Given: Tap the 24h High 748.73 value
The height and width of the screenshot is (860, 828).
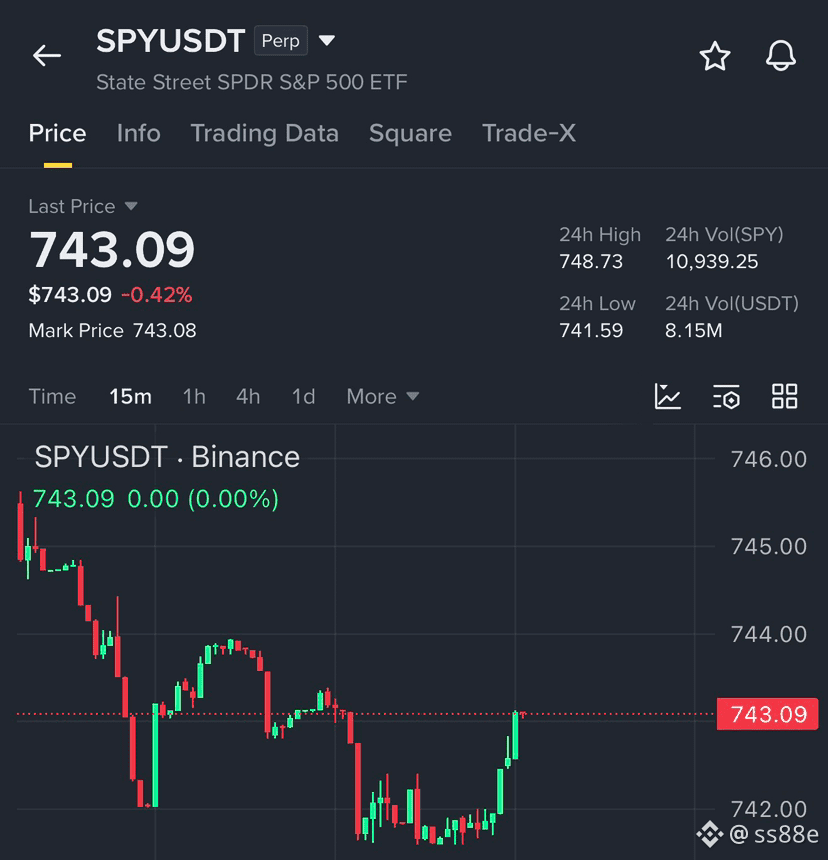Looking at the screenshot, I should 591,262.
